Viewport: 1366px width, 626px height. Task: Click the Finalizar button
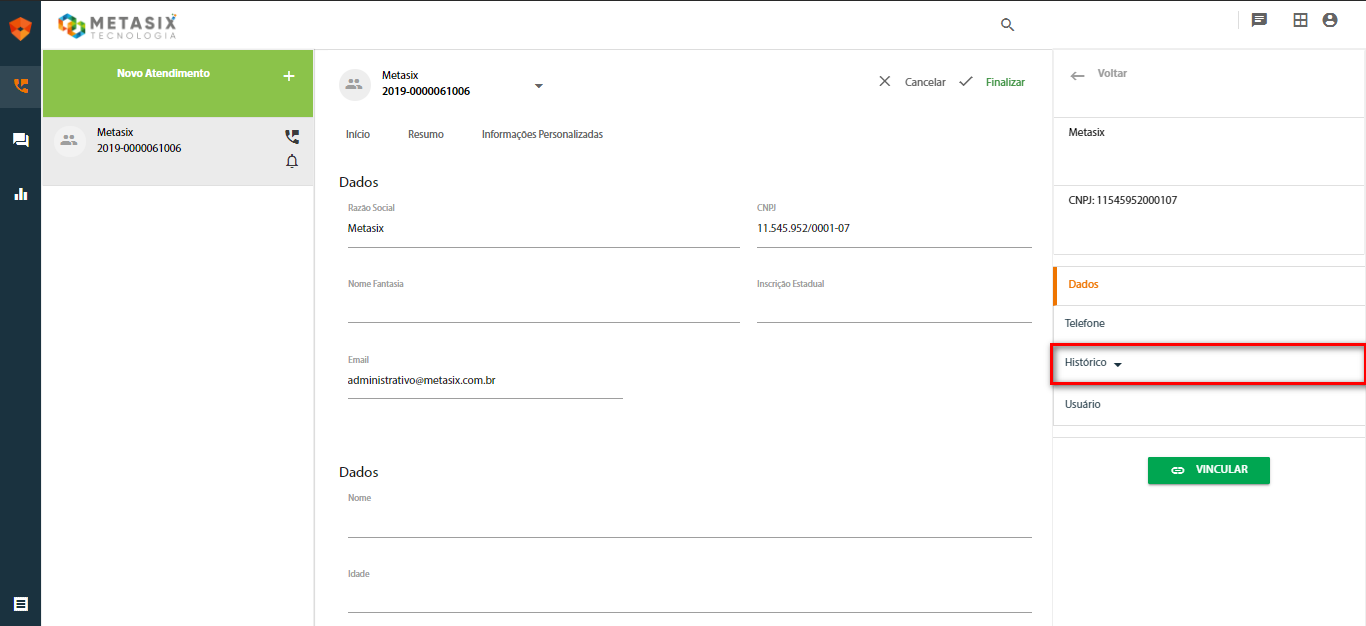point(1005,82)
